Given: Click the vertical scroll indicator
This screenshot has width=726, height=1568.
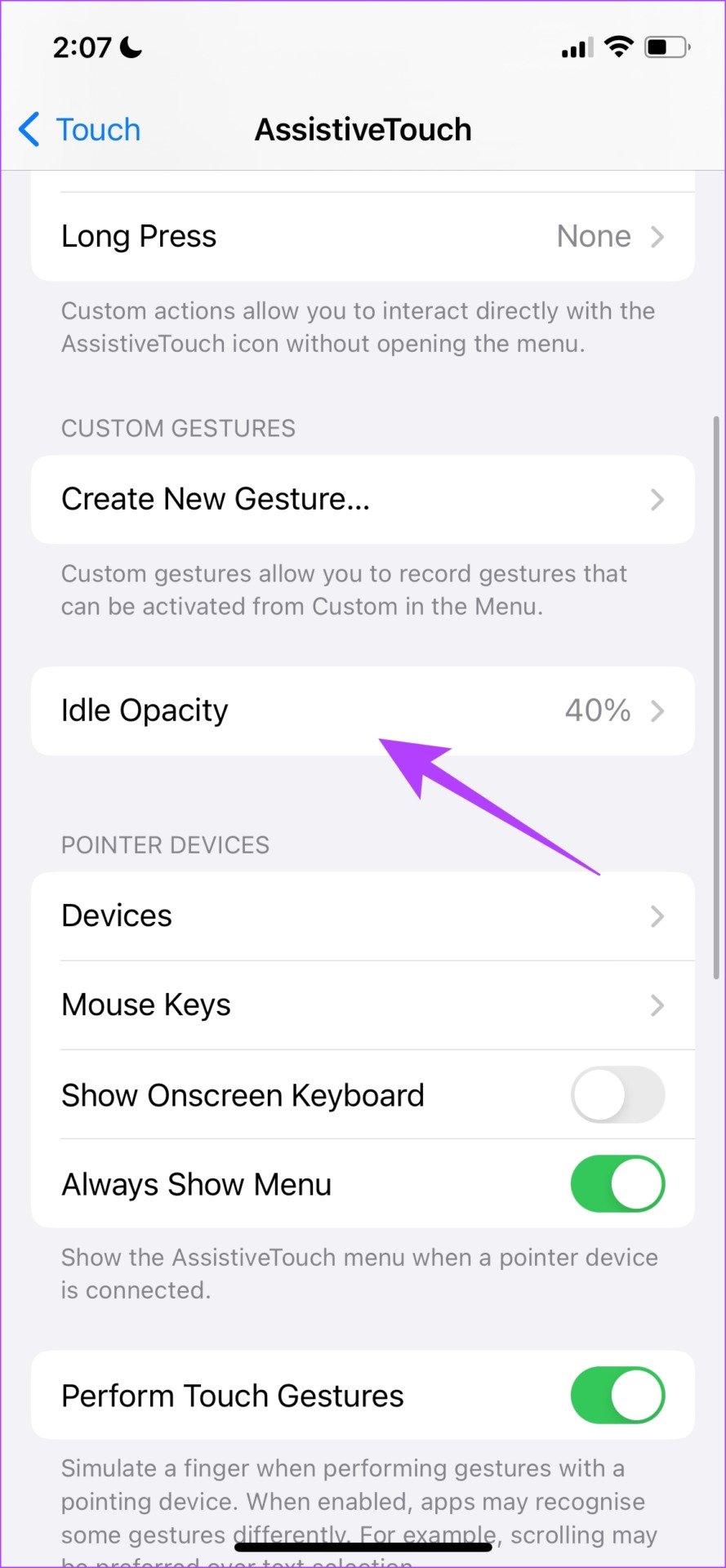Looking at the screenshot, I should pos(716,697).
